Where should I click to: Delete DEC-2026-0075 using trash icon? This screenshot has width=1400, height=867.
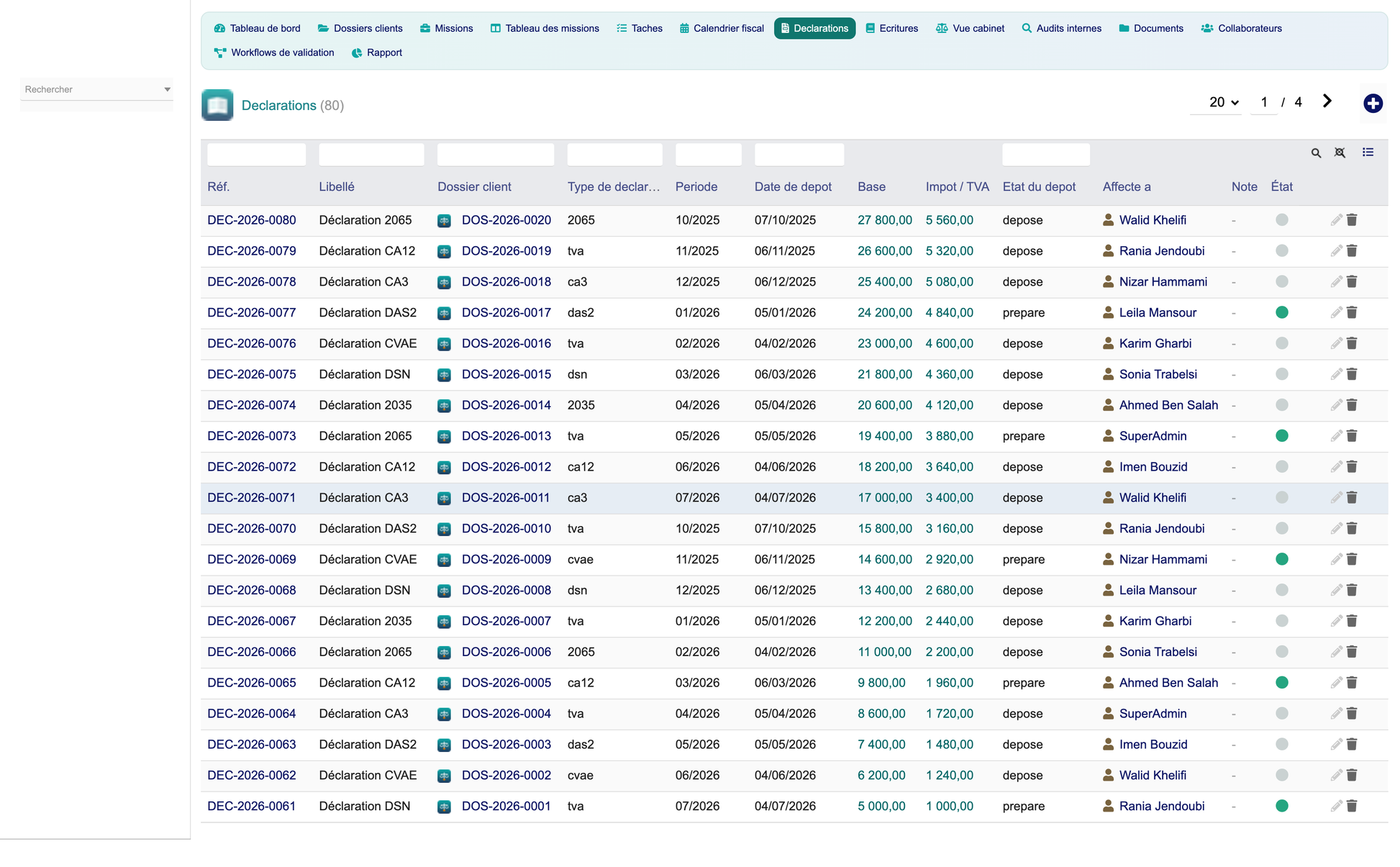[1352, 374]
